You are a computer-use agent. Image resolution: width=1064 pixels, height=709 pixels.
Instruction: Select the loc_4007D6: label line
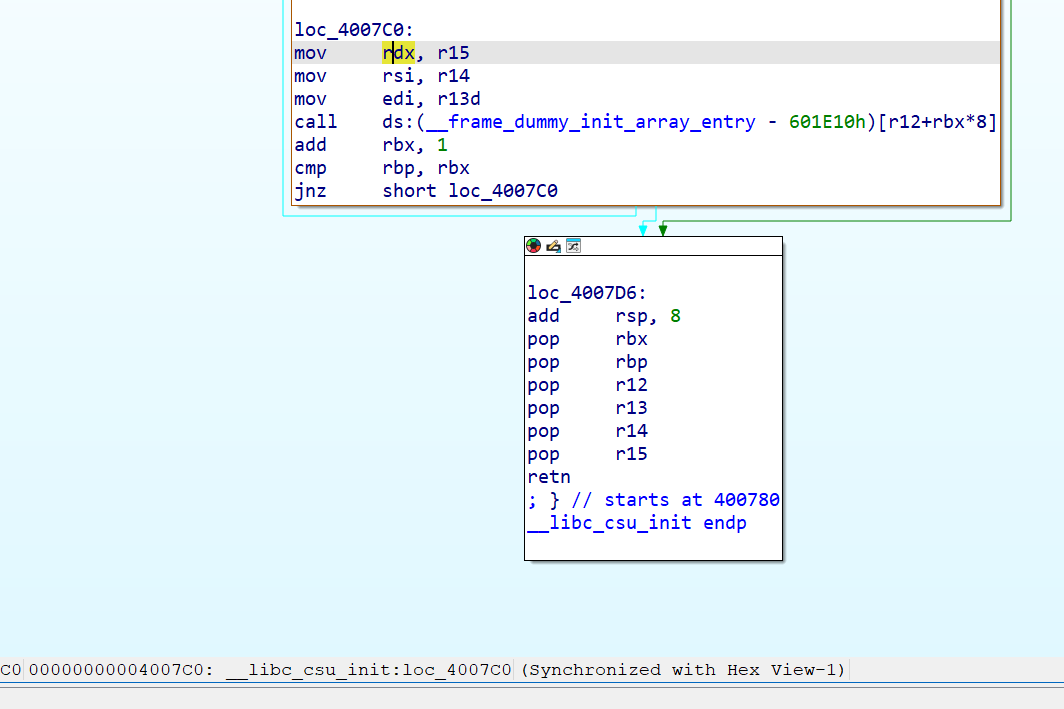click(587, 293)
